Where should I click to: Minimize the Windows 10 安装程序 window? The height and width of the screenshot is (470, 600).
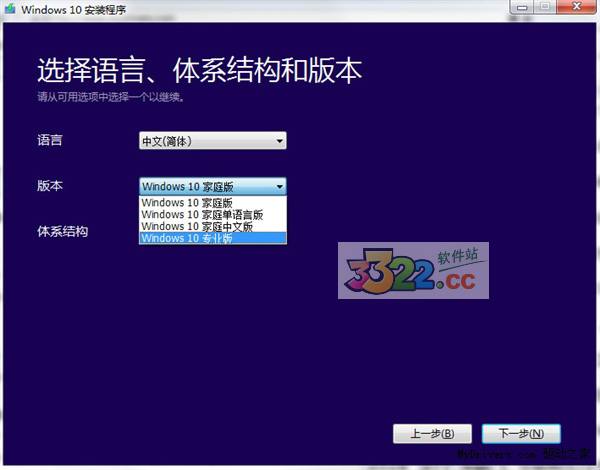[522, 7]
